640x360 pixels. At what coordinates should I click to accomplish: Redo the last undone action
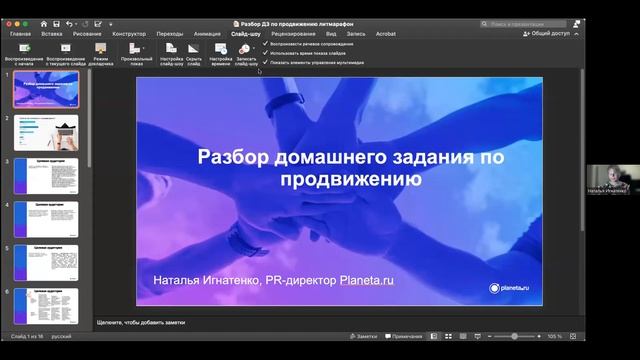[85, 24]
